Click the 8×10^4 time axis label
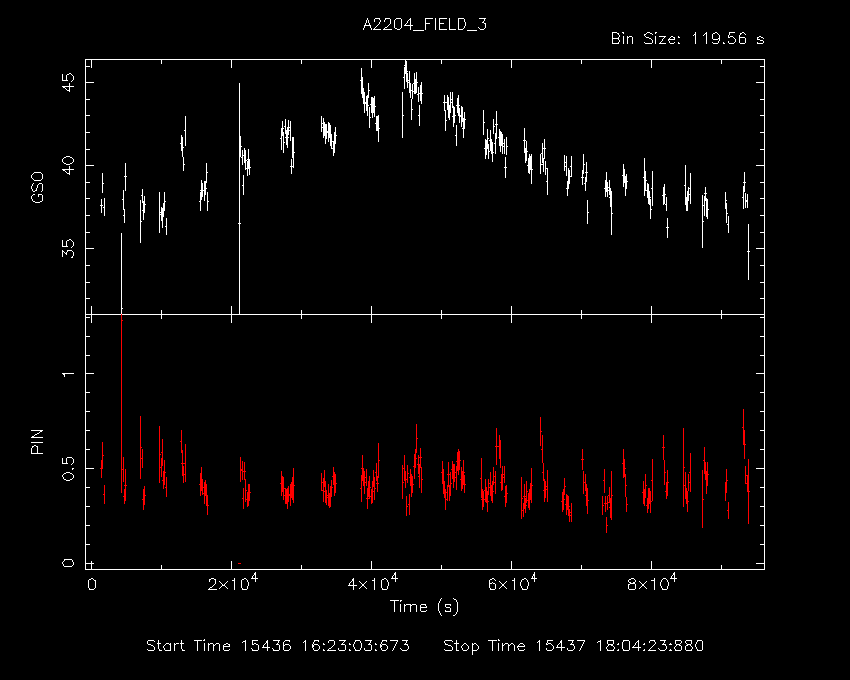The height and width of the screenshot is (680, 850). point(653,583)
